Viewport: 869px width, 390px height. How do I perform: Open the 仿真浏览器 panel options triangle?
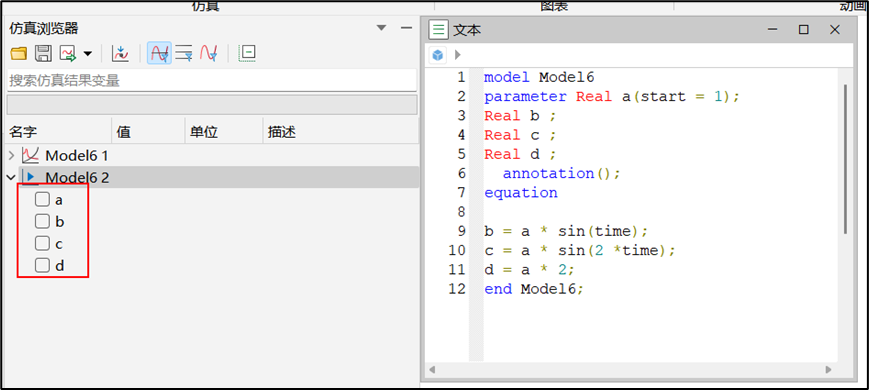coord(381,28)
